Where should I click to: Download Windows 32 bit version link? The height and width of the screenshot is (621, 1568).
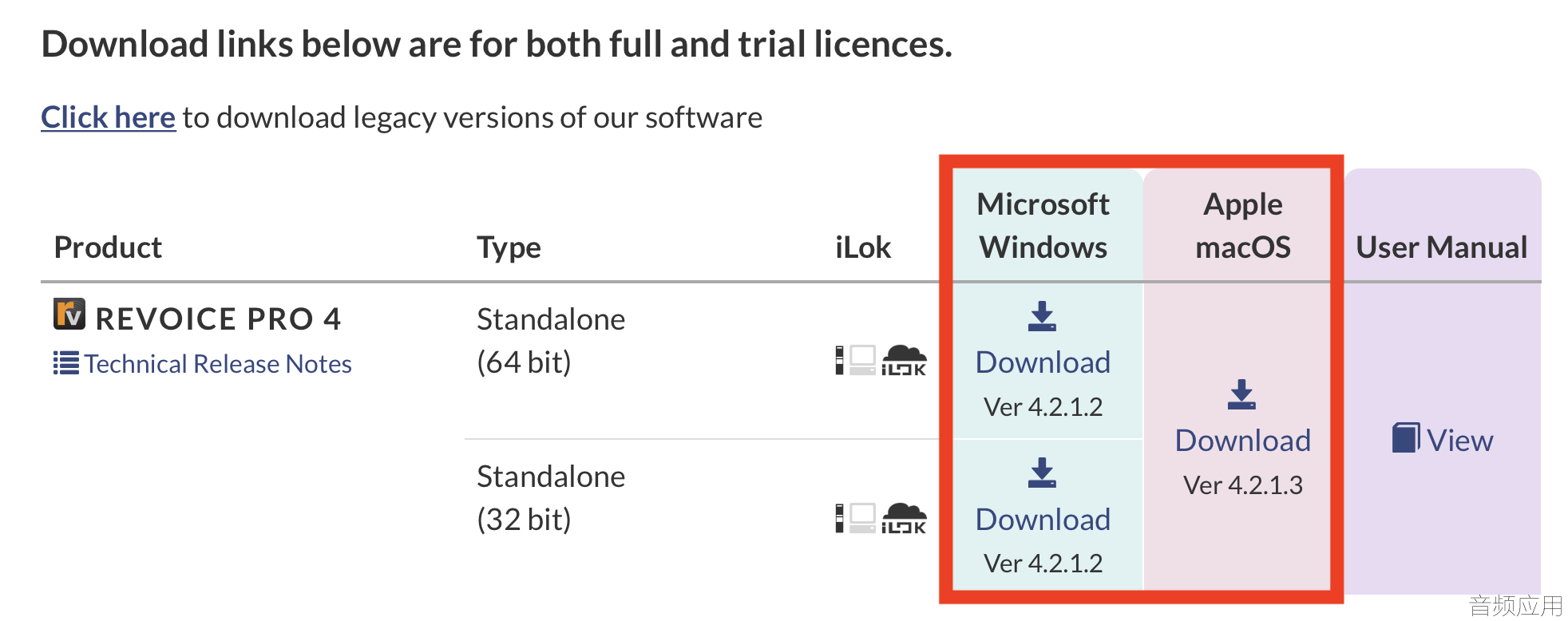coord(1043,520)
